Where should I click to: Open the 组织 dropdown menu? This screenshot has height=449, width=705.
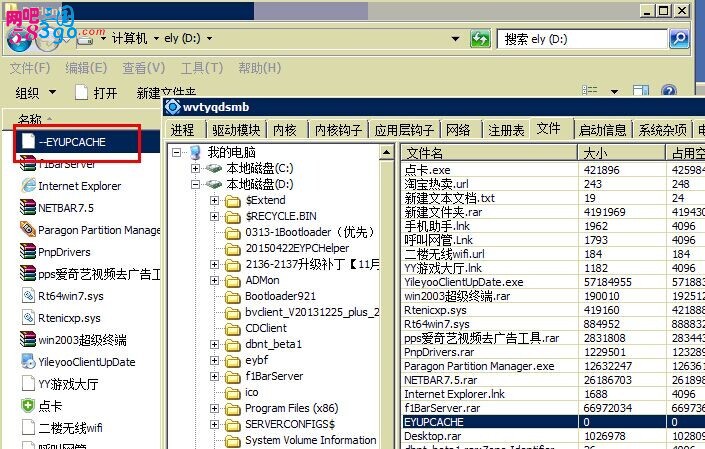tap(36, 93)
